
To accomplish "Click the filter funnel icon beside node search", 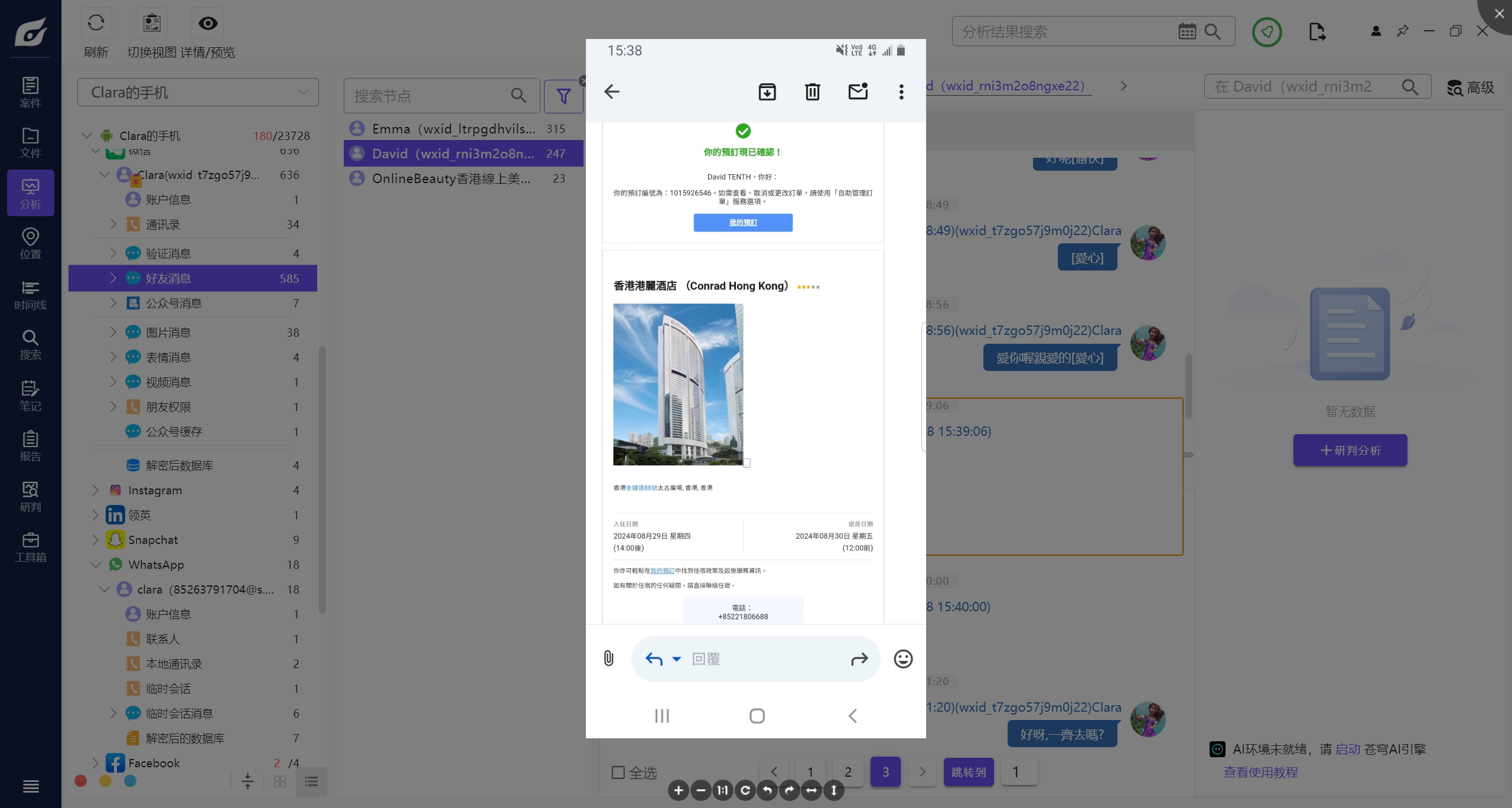I will (563, 96).
